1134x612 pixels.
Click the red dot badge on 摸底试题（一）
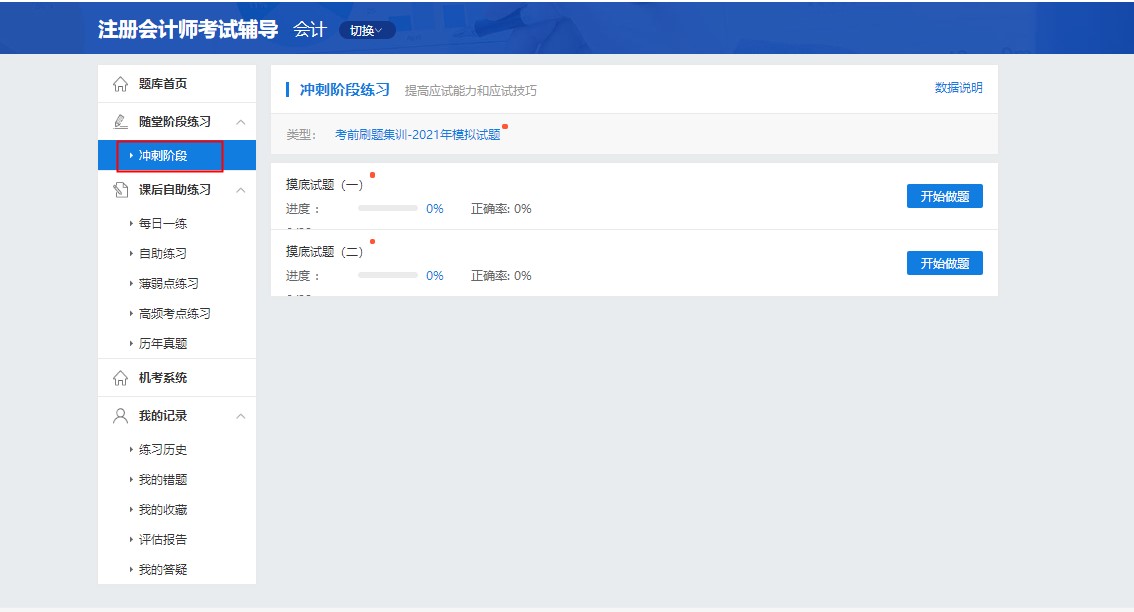(x=372, y=177)
